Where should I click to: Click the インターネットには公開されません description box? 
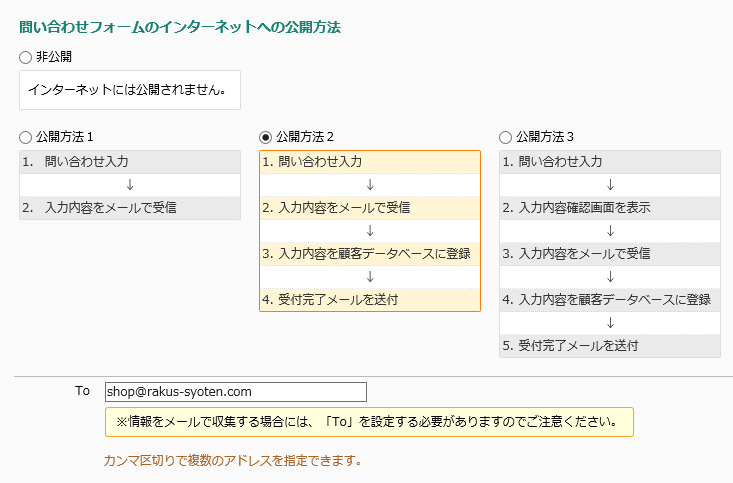coord(130,90)
